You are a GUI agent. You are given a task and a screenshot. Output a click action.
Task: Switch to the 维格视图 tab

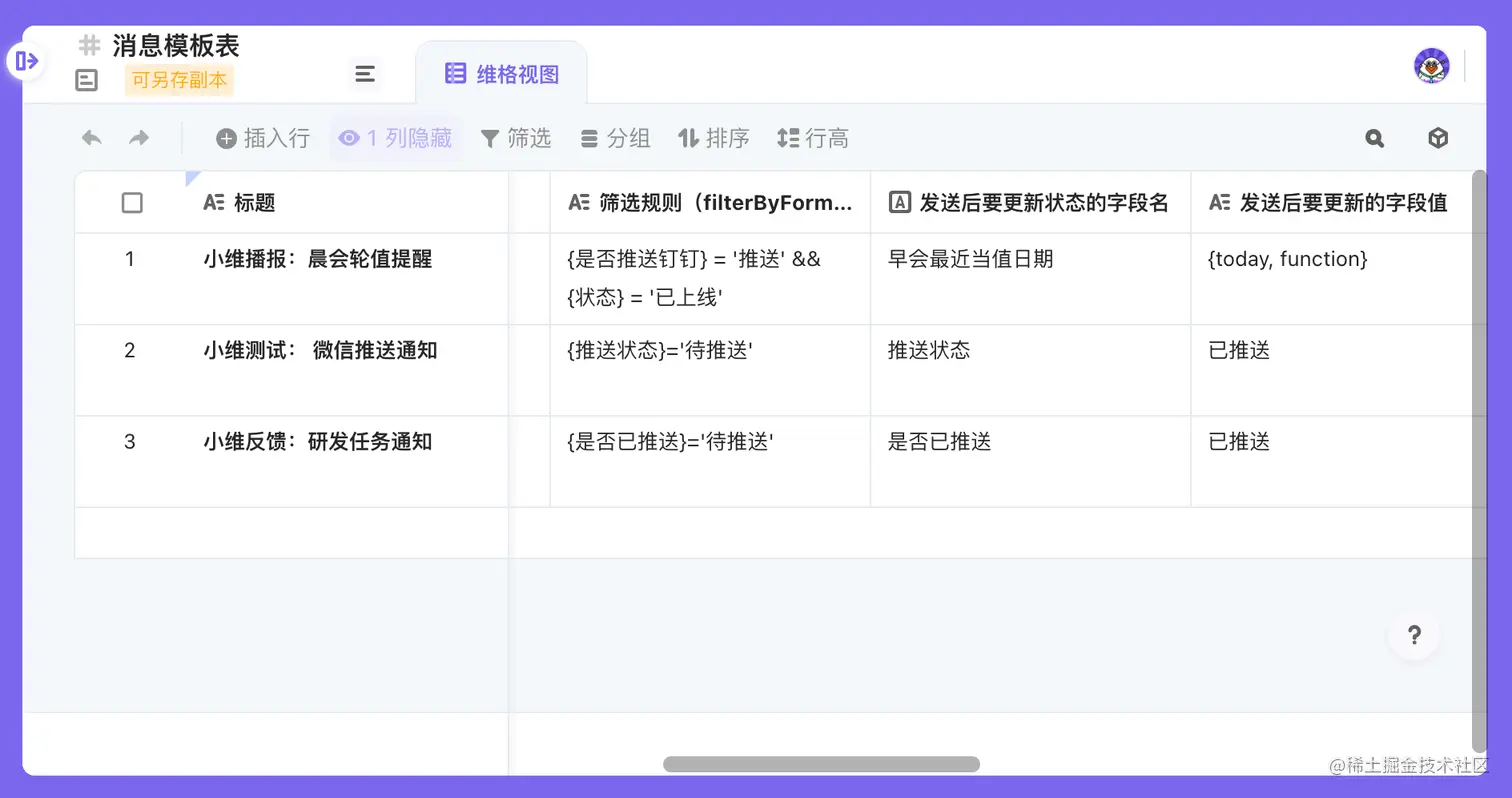pos(501,73)
